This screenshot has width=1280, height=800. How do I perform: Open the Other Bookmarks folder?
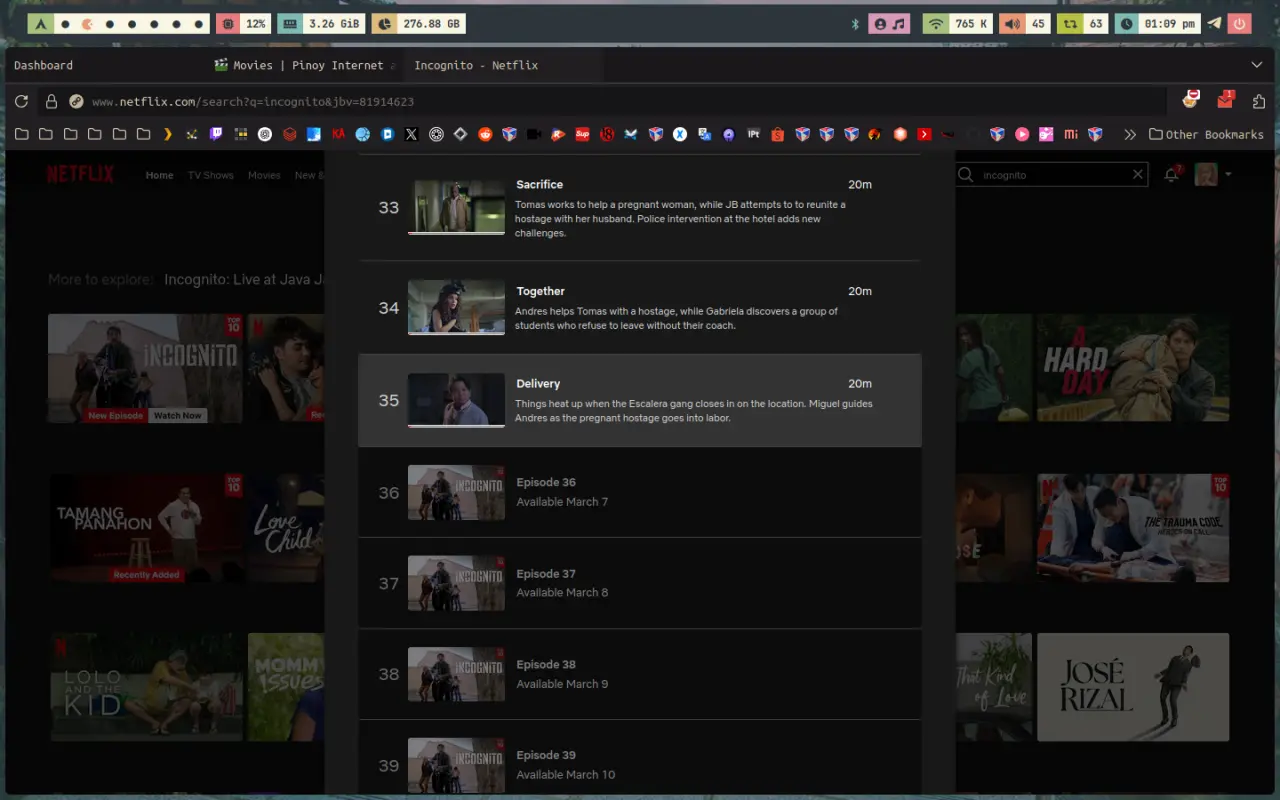click(1206, 134)
